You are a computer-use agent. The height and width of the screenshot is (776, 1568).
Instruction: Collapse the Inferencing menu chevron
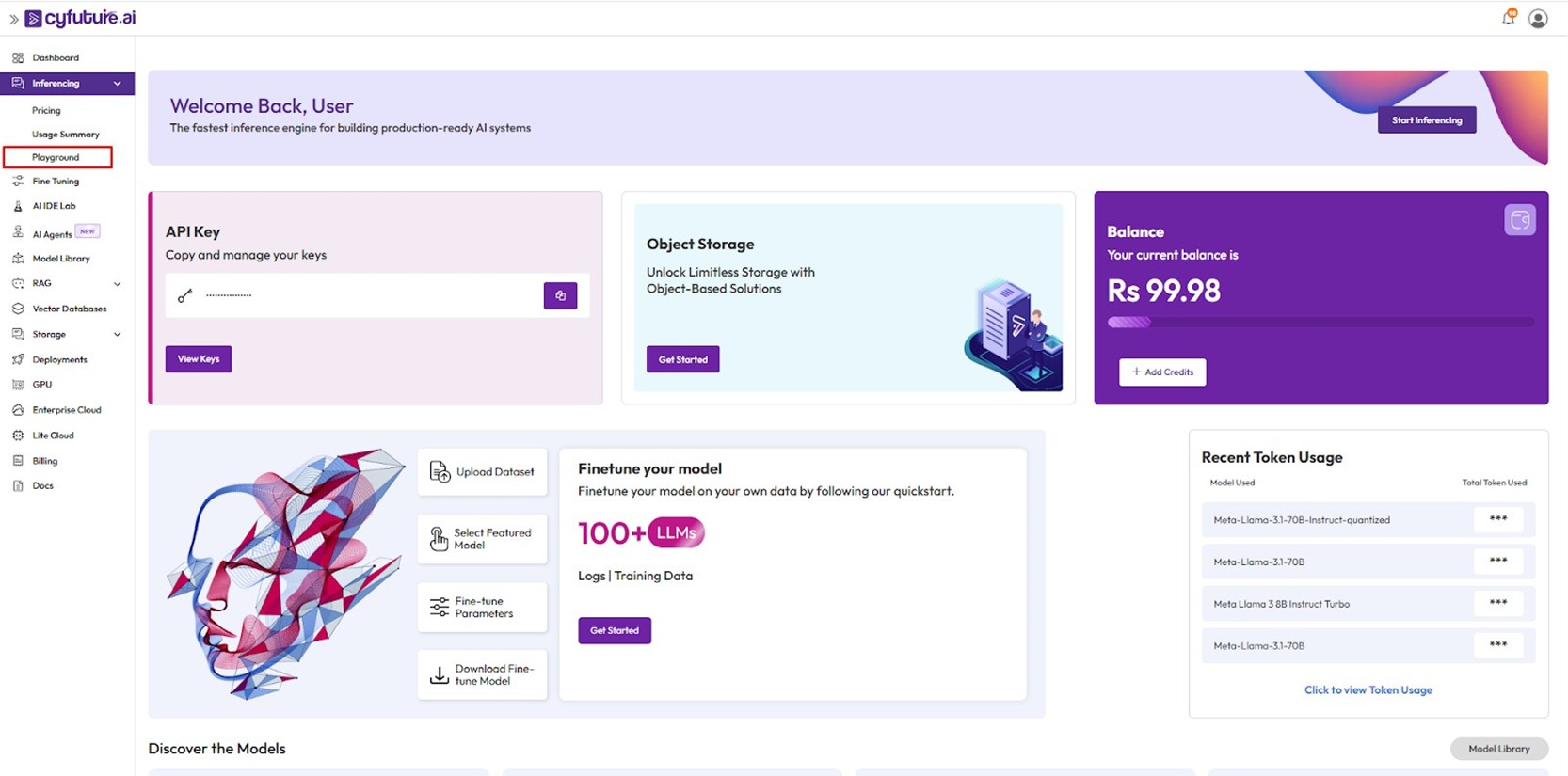(118, 84)
